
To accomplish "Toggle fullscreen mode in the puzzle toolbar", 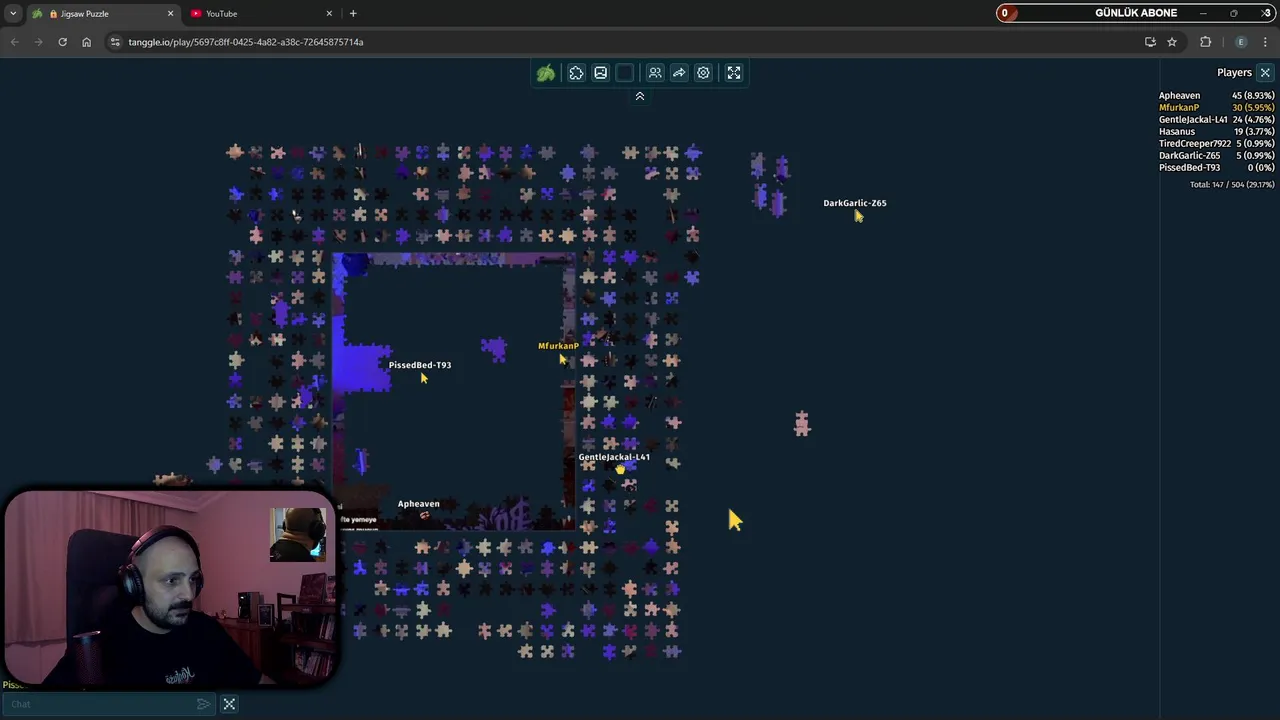I will tap(734, 73).
